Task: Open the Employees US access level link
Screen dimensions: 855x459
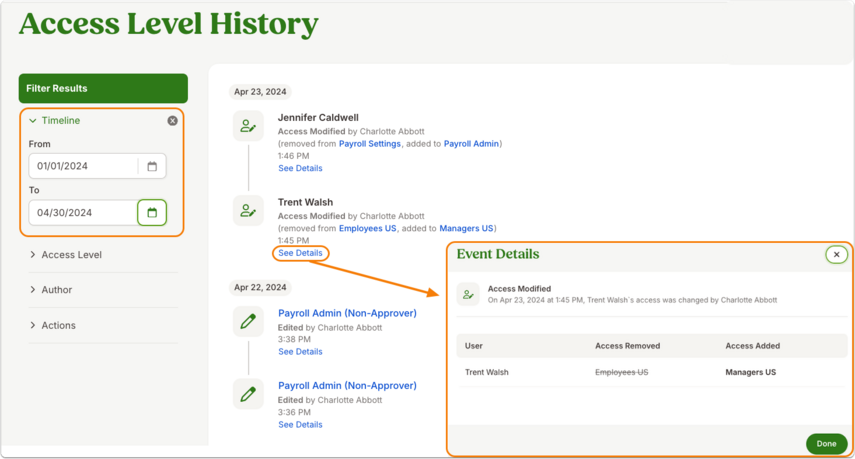Action: pos(368,228)
